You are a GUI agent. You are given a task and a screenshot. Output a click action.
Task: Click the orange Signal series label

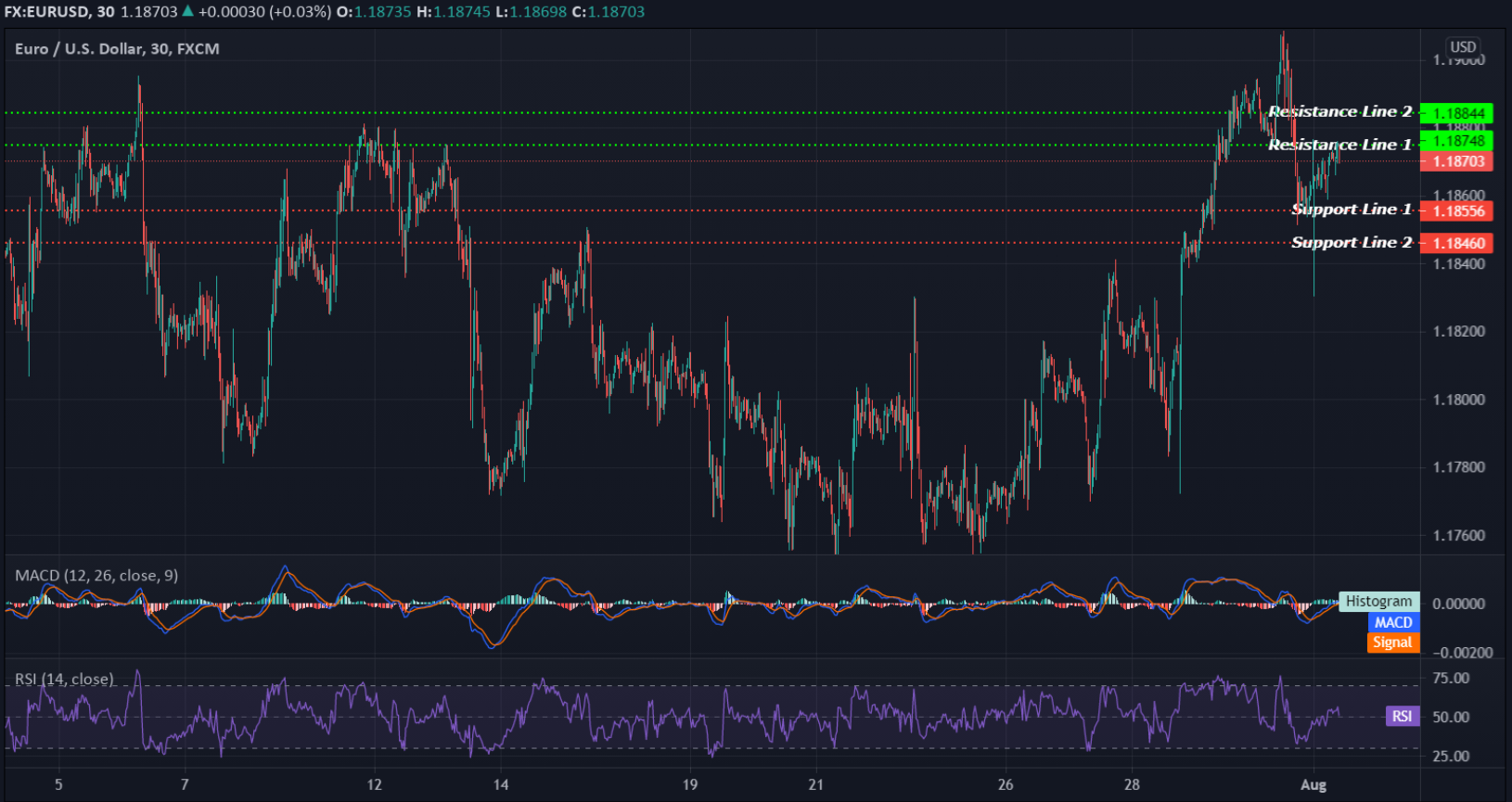click(x=1393, y=642)
